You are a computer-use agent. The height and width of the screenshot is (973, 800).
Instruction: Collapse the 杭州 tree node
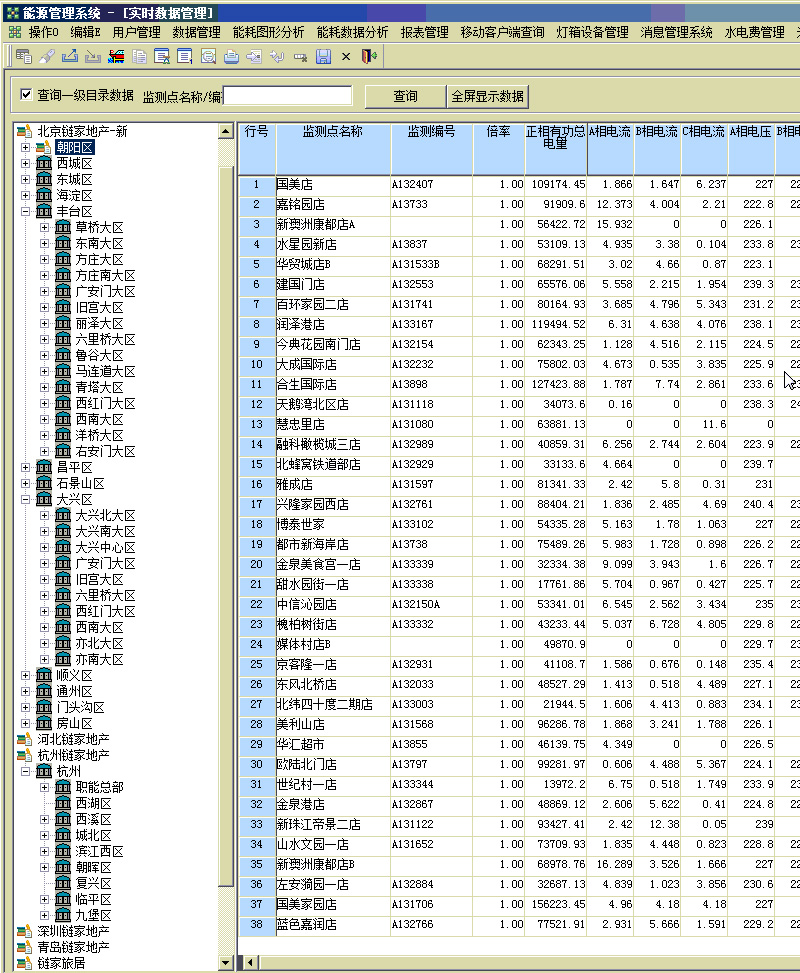click(25, 772)
